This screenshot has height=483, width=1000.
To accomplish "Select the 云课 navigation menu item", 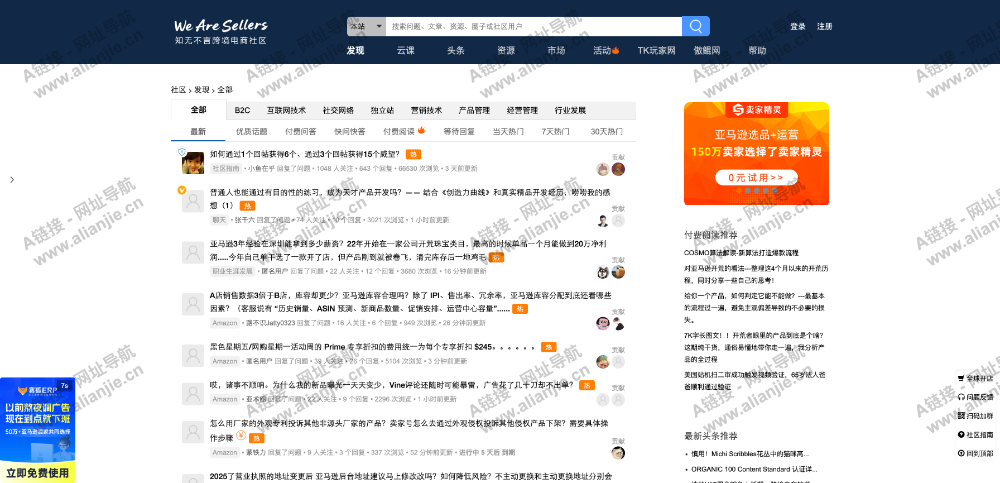I will (x=405, y=50).
